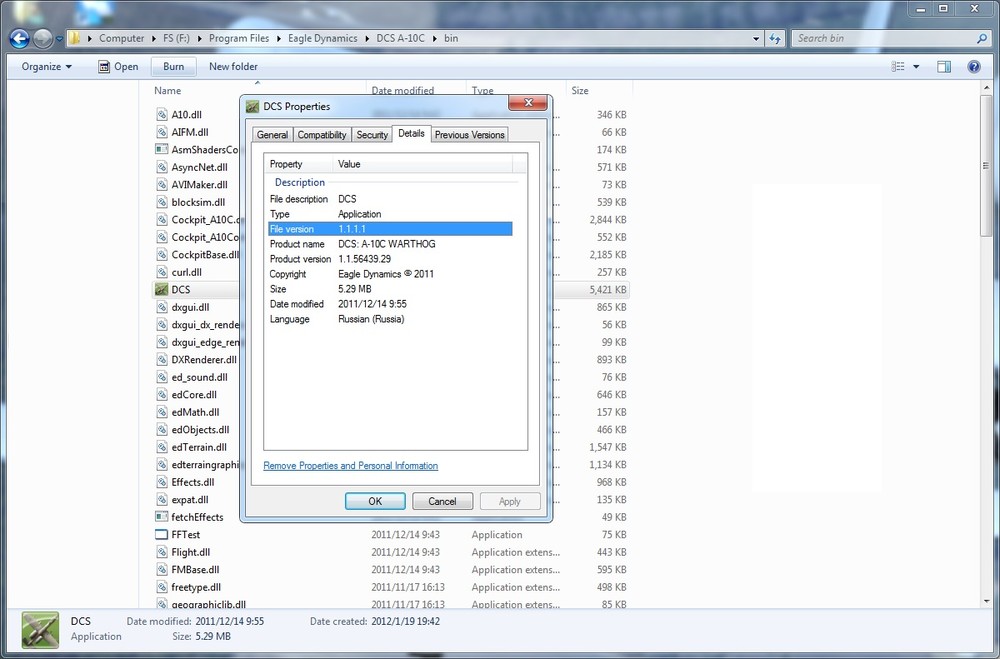Expand the address bar history dropdown
This screenshot has height=659, width=1000.
coord(756,38)
